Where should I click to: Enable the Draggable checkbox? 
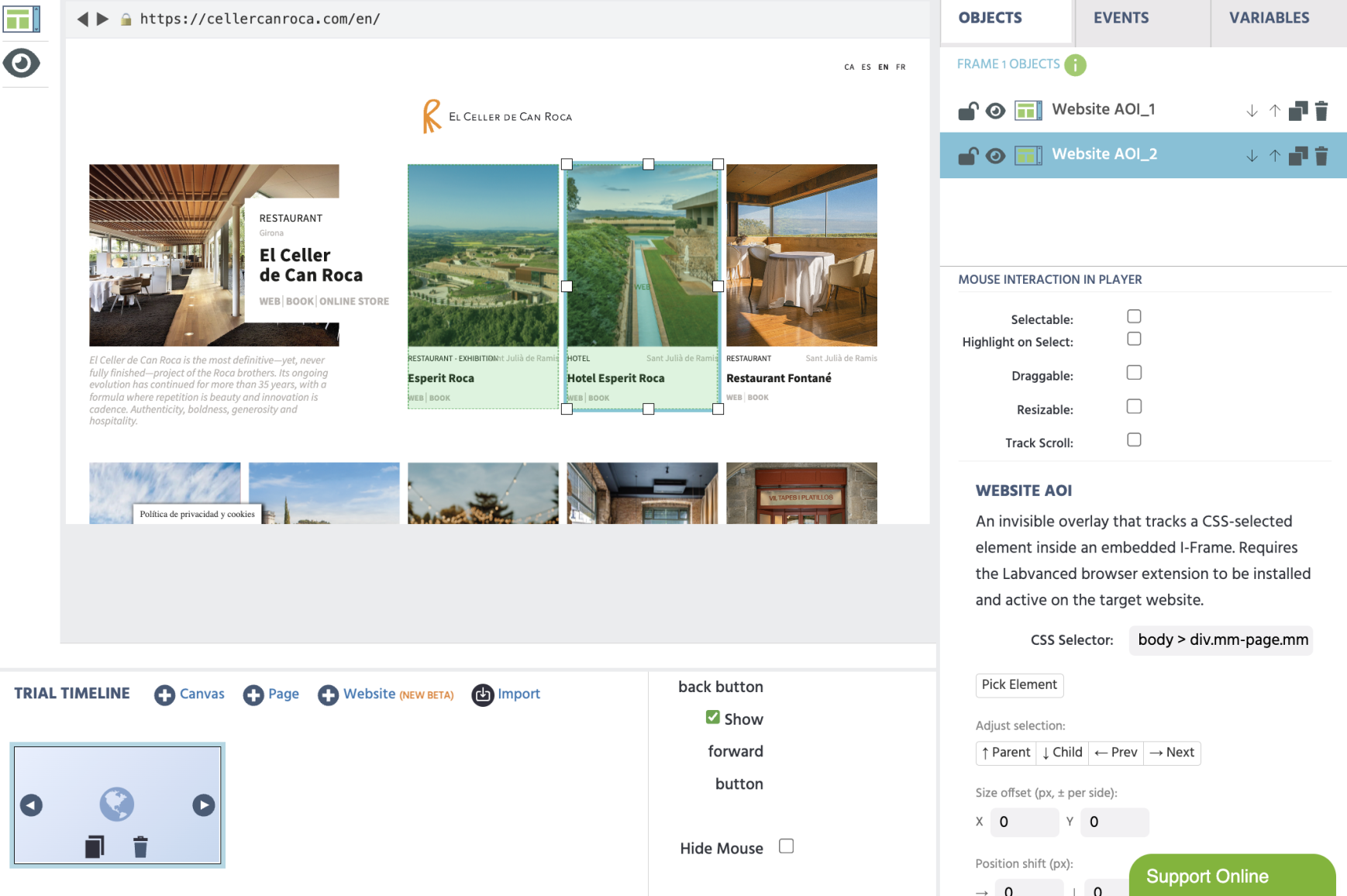[1134, 373]
